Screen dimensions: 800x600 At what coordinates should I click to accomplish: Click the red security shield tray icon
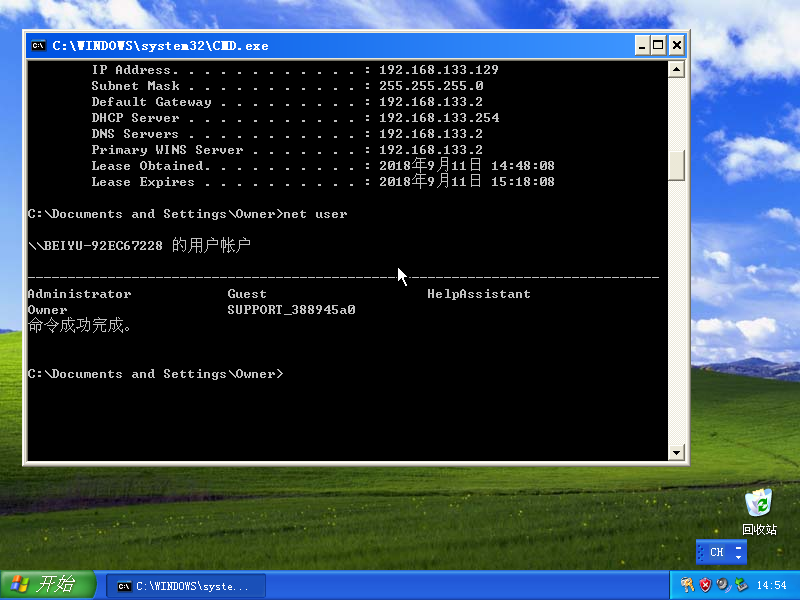tap(705, 585)
